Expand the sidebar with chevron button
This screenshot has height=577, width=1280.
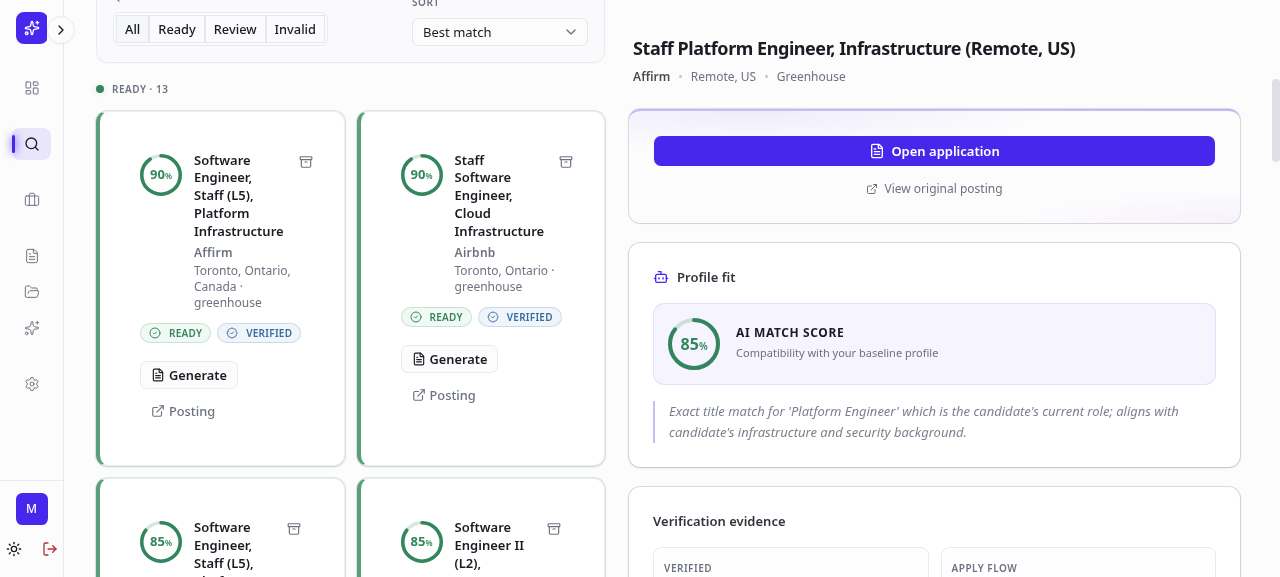click(61, 30)
